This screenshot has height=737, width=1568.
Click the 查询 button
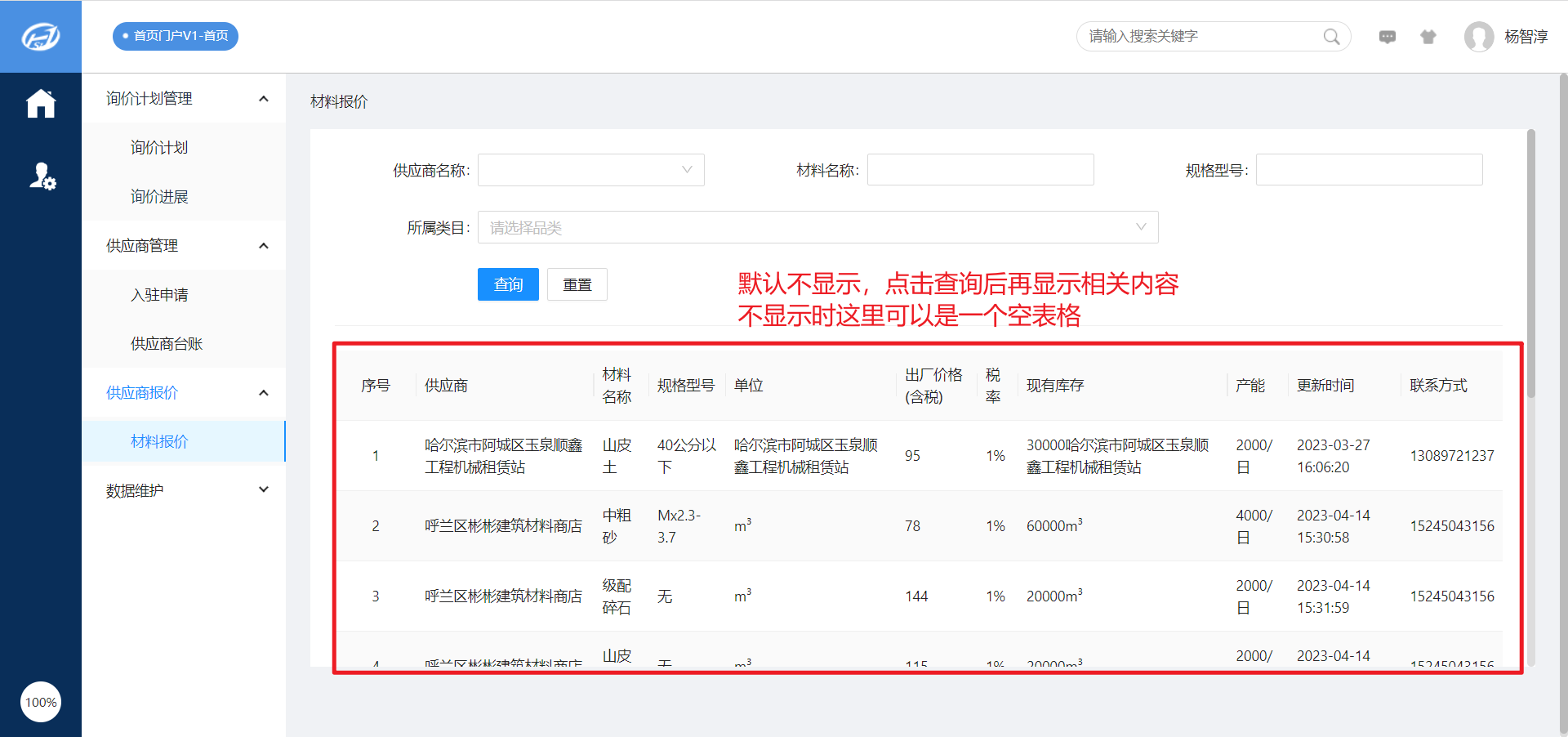[x=508, y=284]
